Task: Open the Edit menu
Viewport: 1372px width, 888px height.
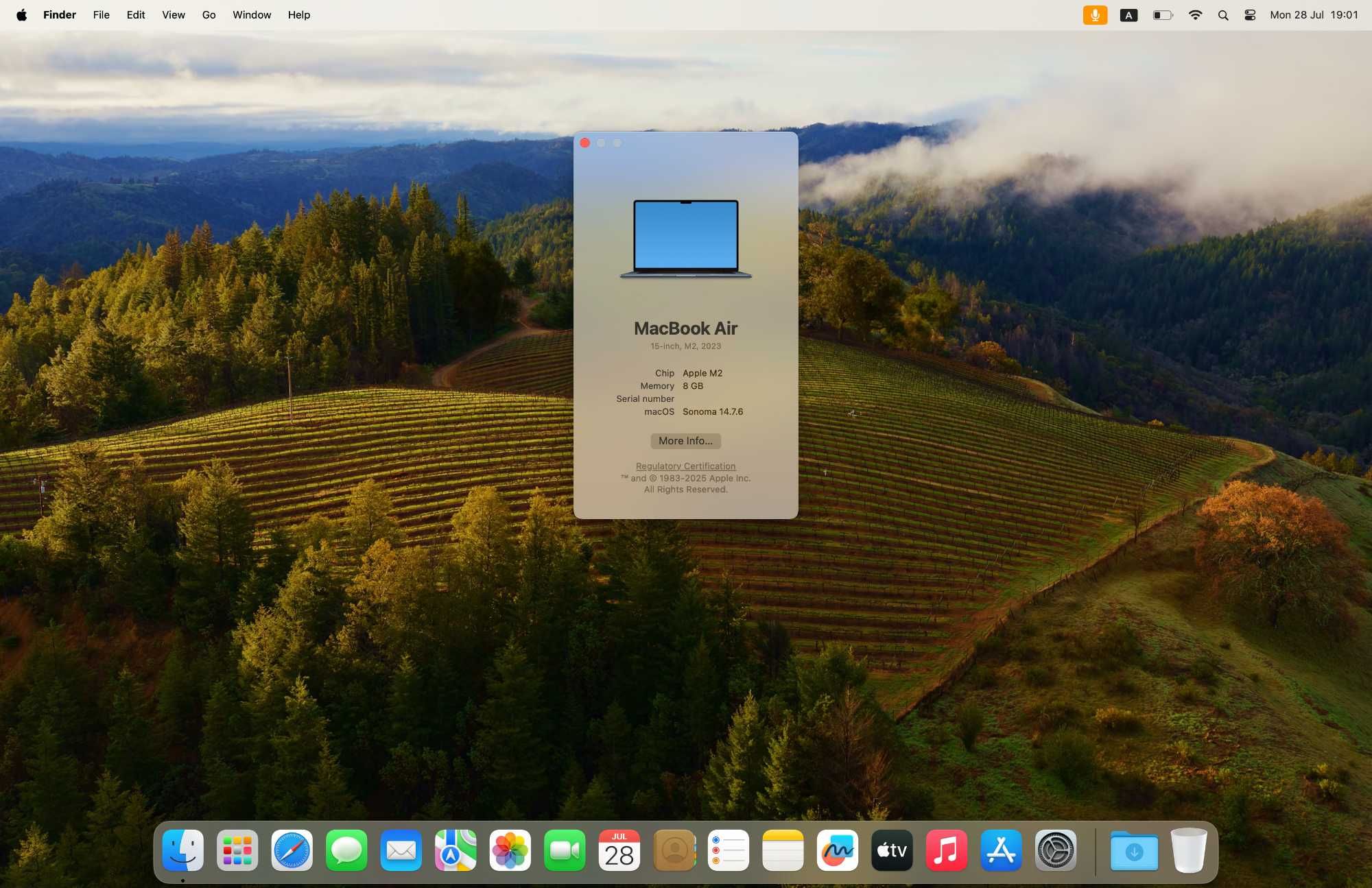Action: pyautogui.click(x=136, y=14)
